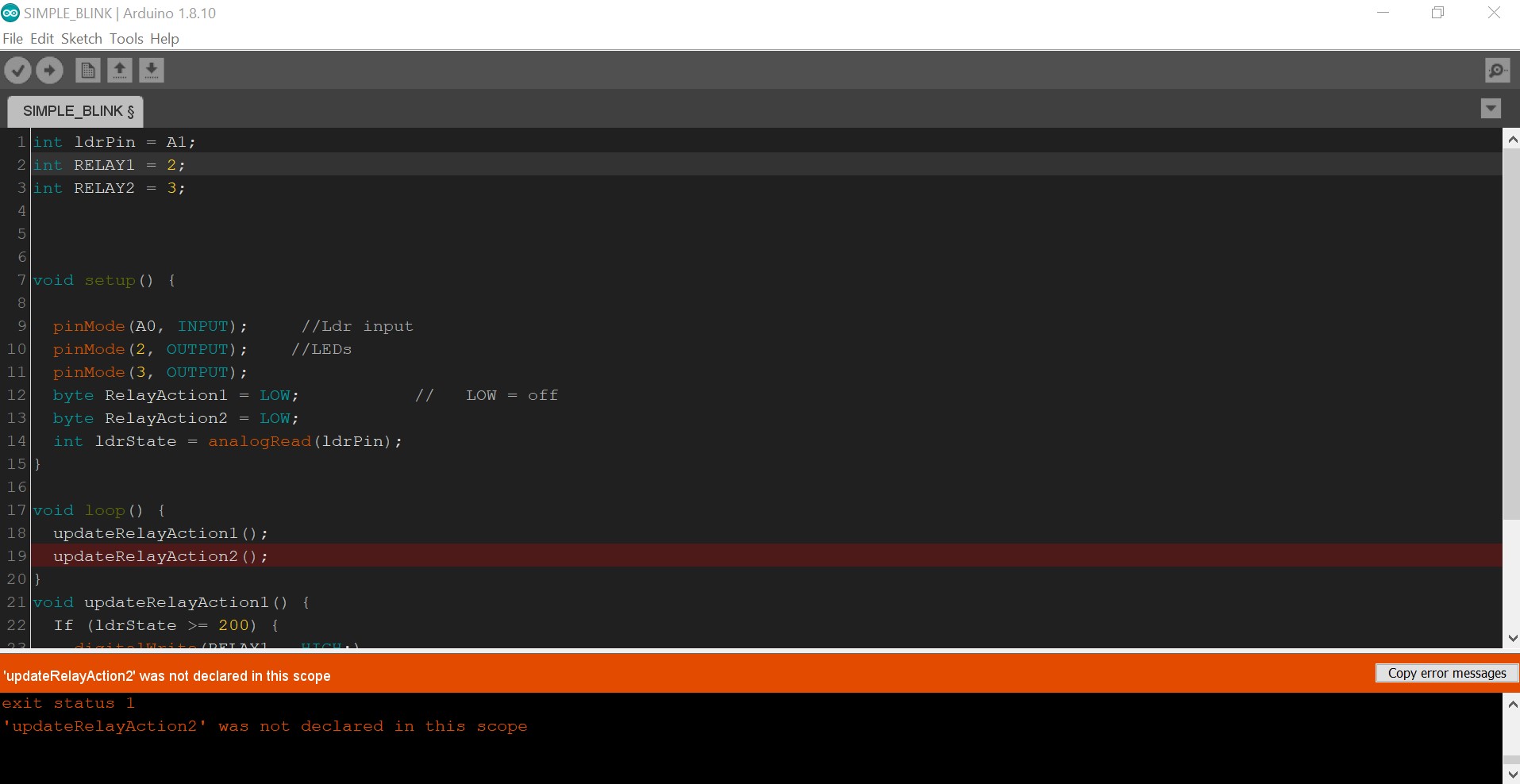Image resolution: width=1520 pixels, height=784 pixels.
Task: Click the '//Ldr input' comment
Action: point(357,326)
